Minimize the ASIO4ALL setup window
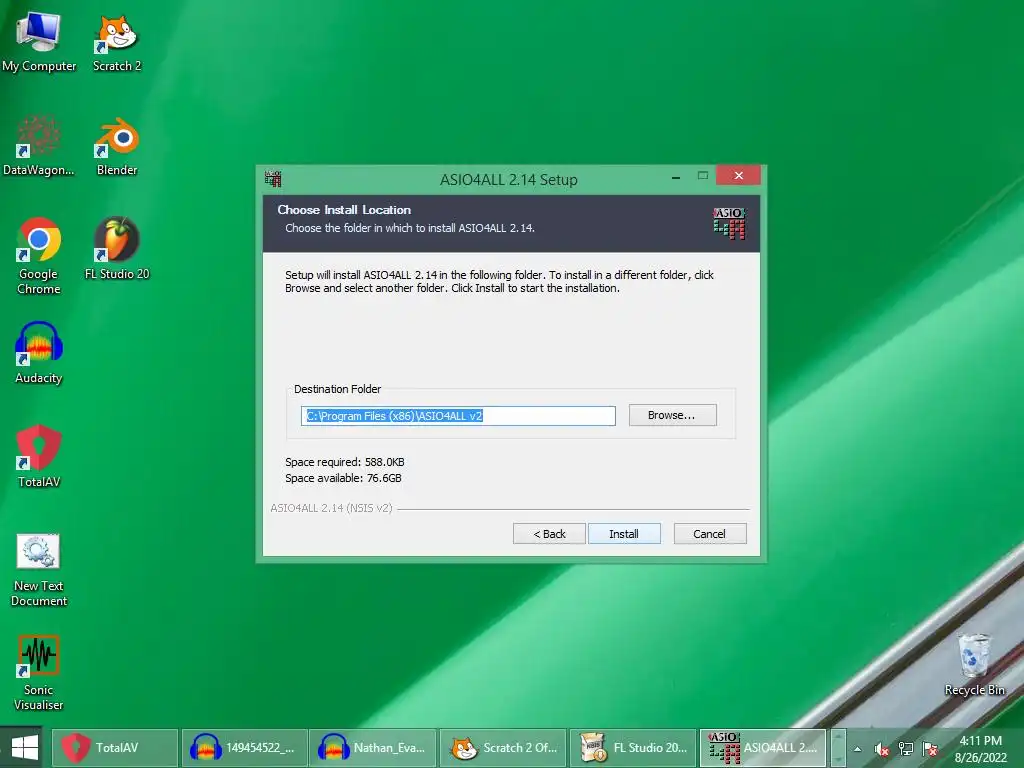Screen dimensions: 1024x768 click(676, 176)
